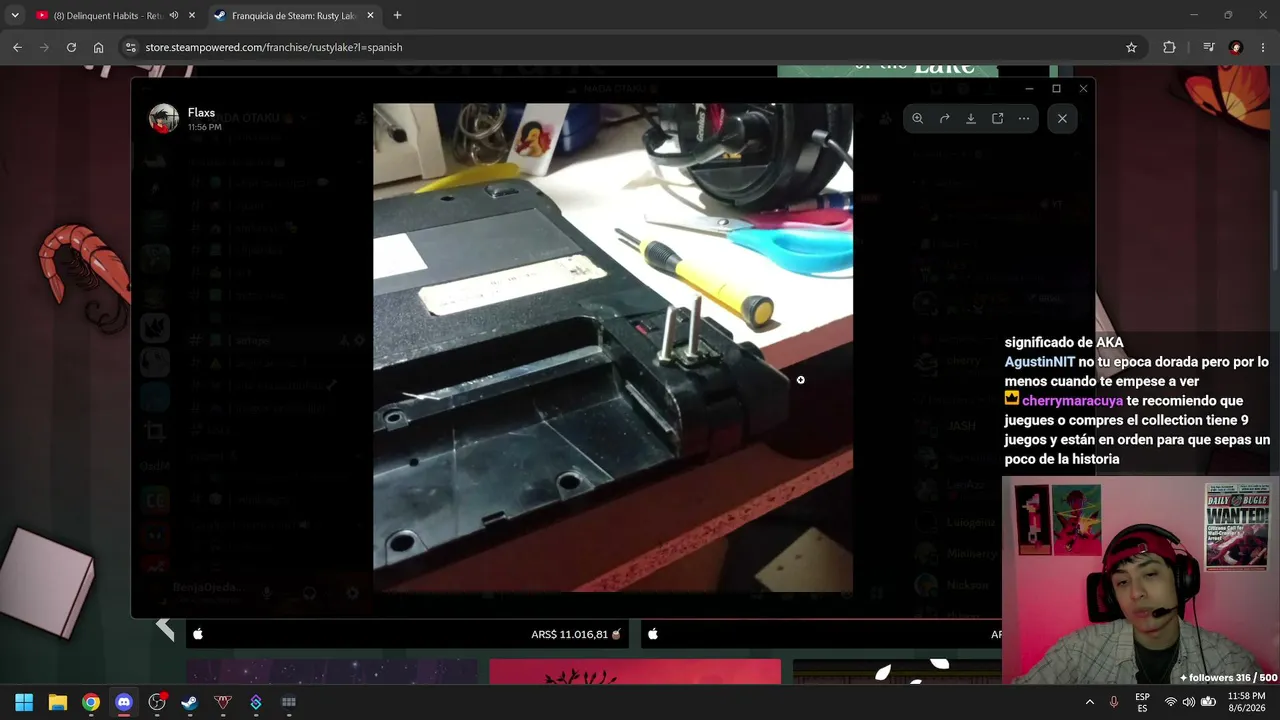
Task: Change the ESP ES input language
Action: pos(1142,702)
